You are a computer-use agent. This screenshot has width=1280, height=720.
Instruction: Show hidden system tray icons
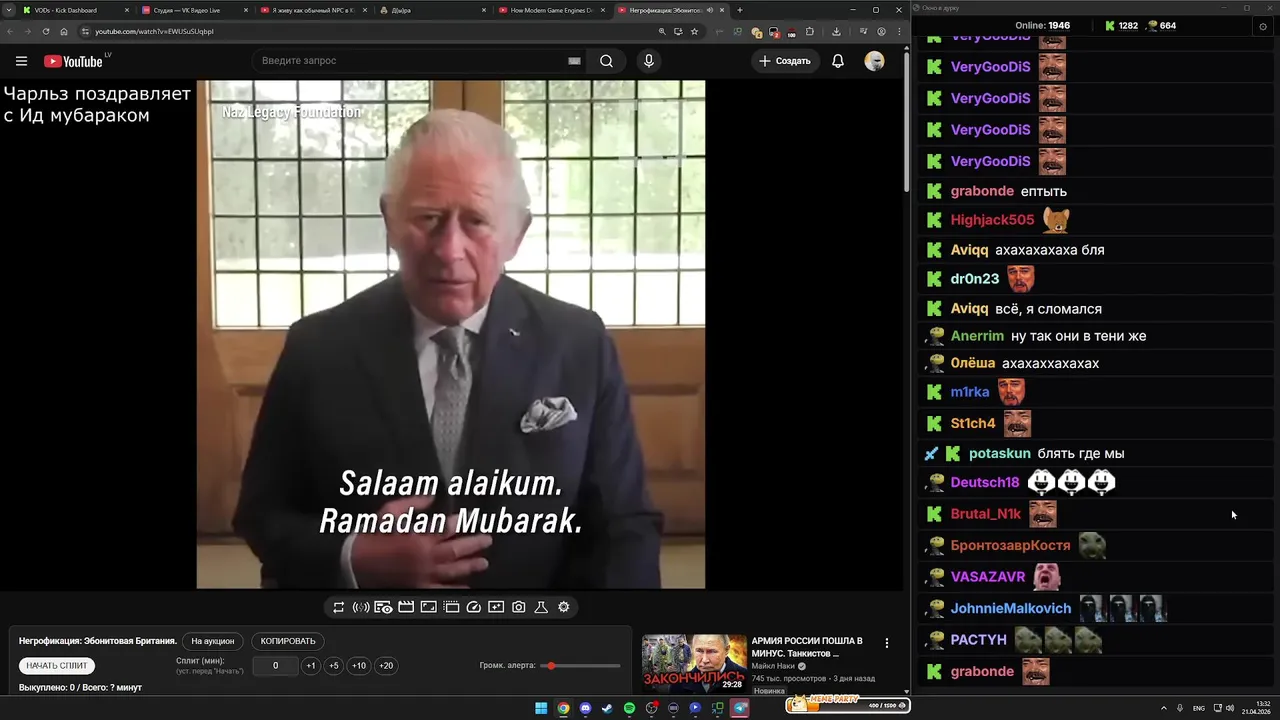click(x=1163, y=708)
